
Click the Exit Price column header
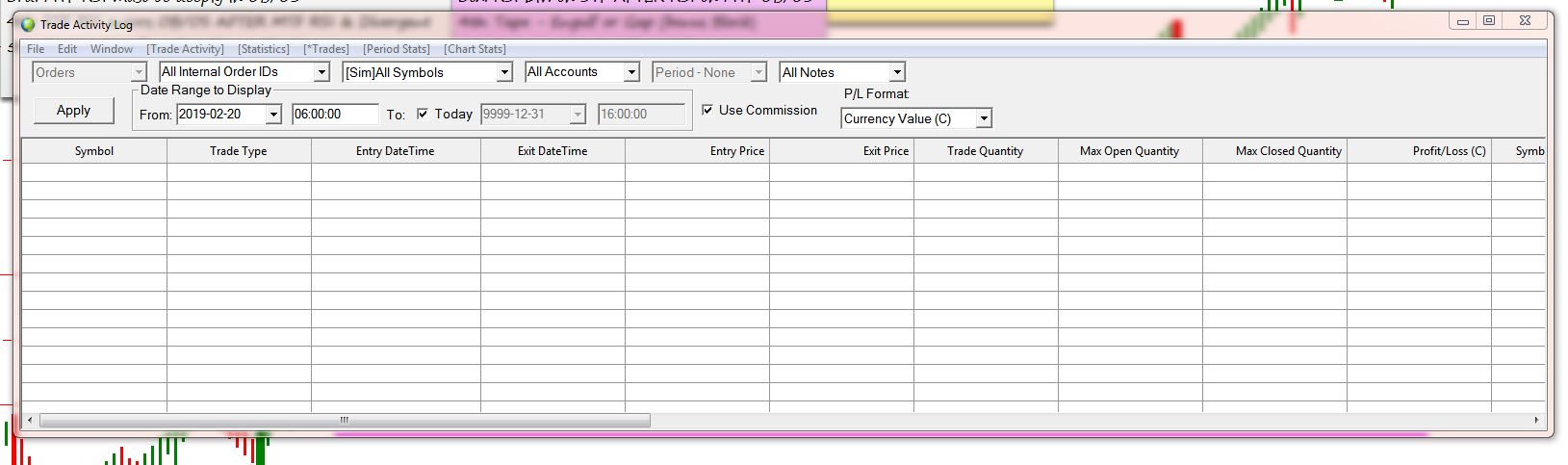(841, 151)
